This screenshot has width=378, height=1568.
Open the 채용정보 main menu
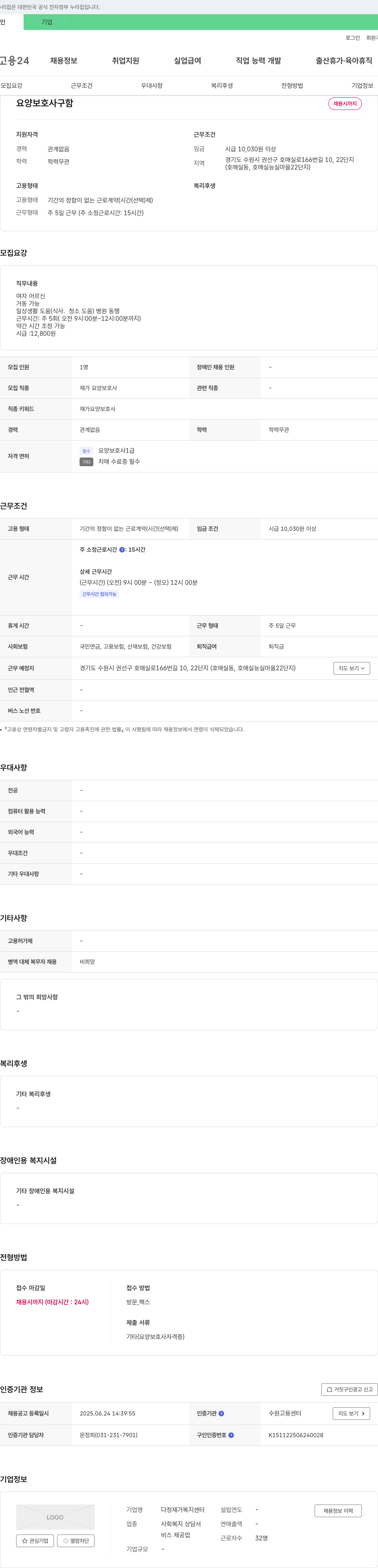[63, 60]
